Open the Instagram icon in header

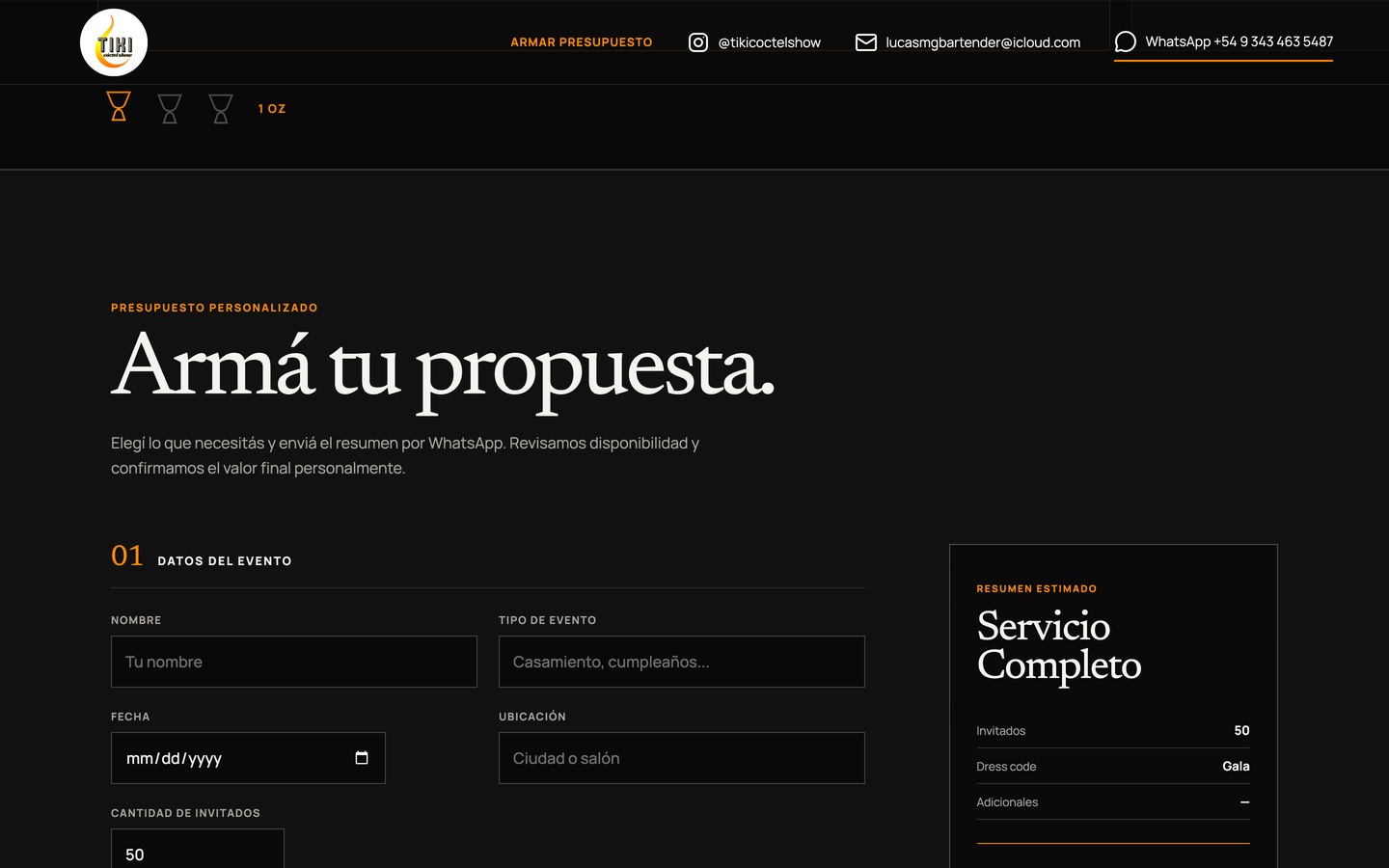click(x=698, y=42)
